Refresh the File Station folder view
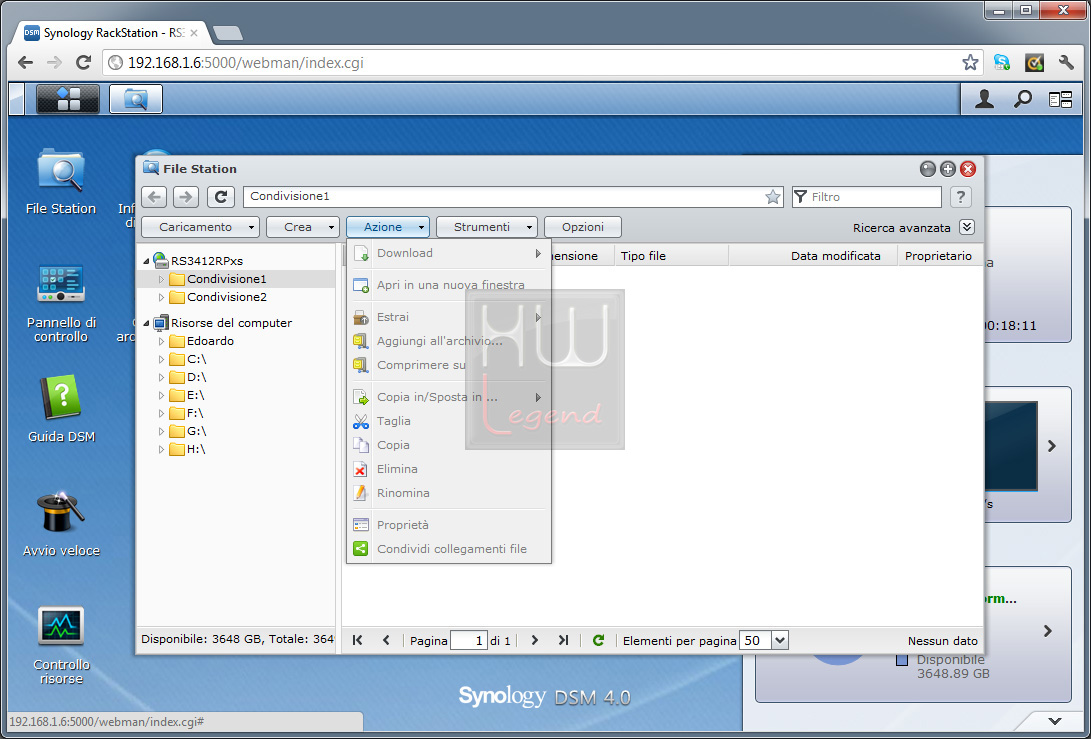The width and height of the screenshot is (1091, 739). pos(221,197)
